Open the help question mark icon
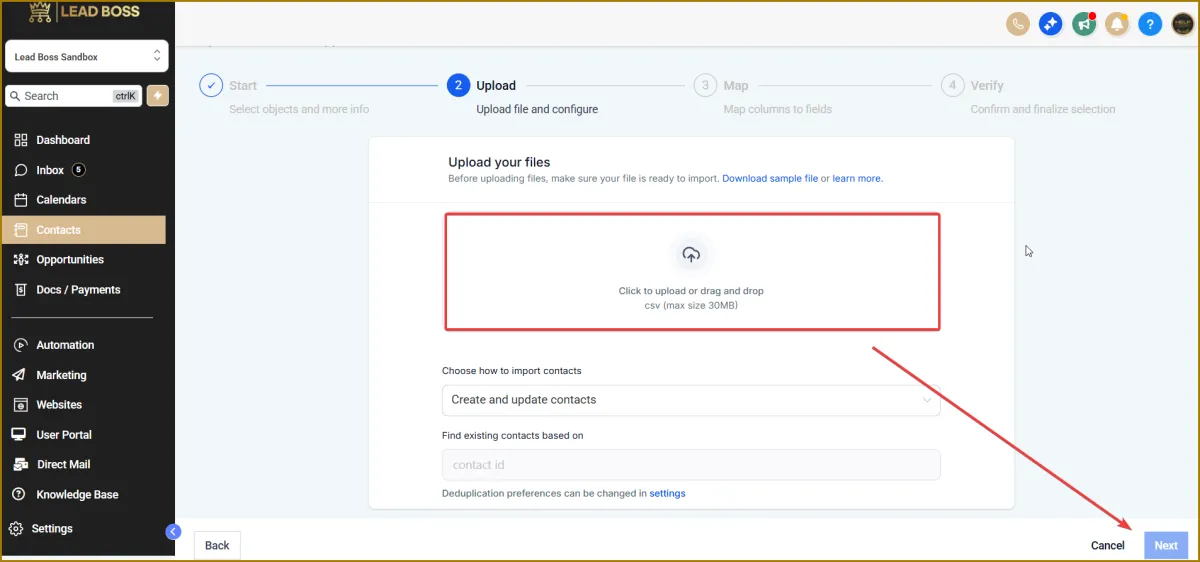Viewport: 1200px width, 562px height. (x=1150, y=24)
